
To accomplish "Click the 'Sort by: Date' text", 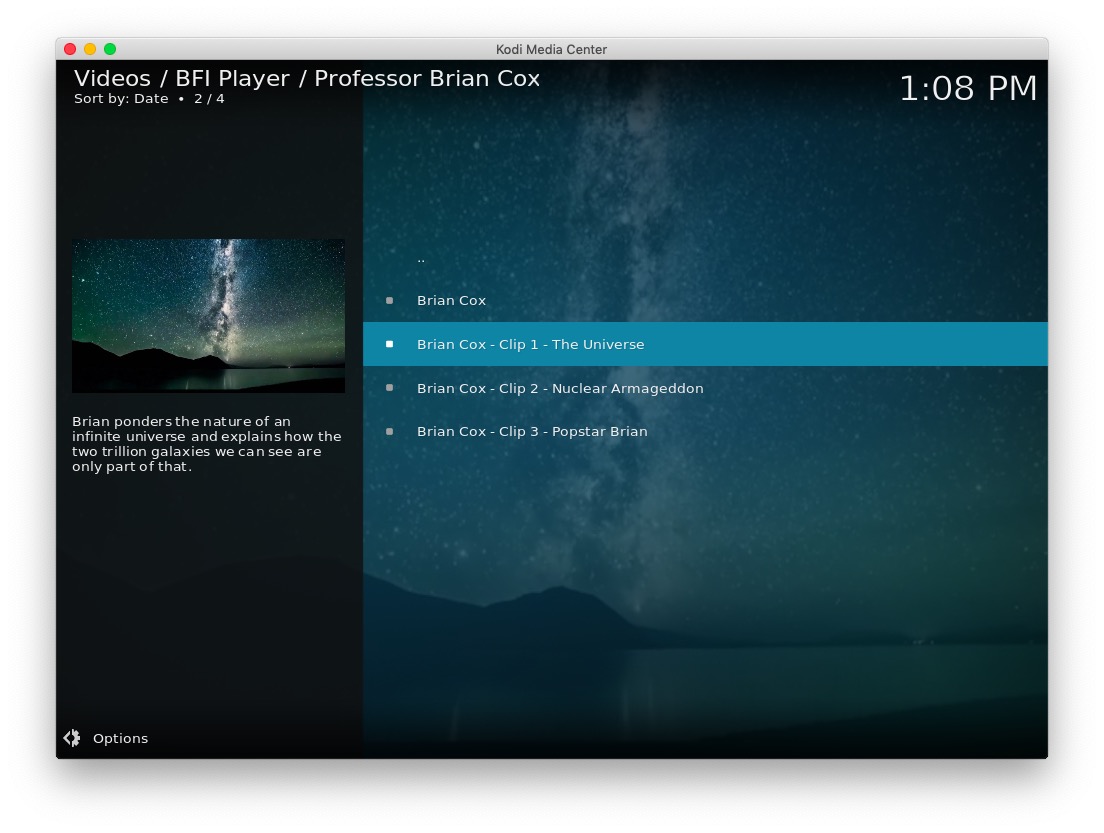I will coord(121,99).
